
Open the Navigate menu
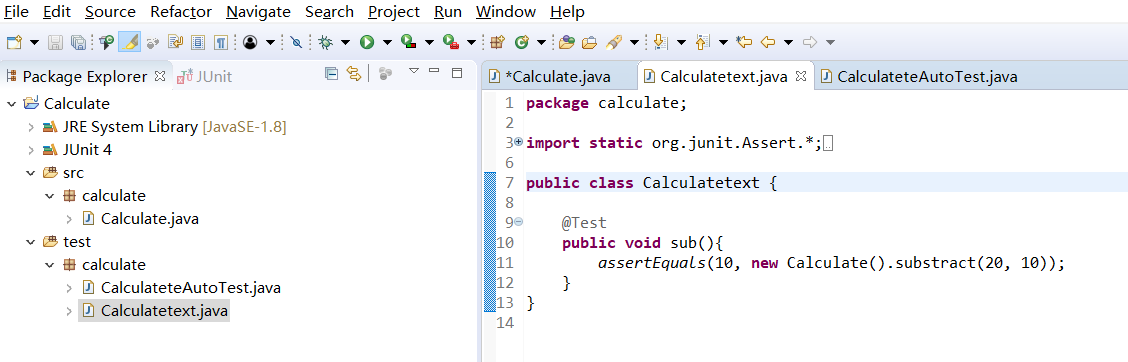click(x=258, y=12)
